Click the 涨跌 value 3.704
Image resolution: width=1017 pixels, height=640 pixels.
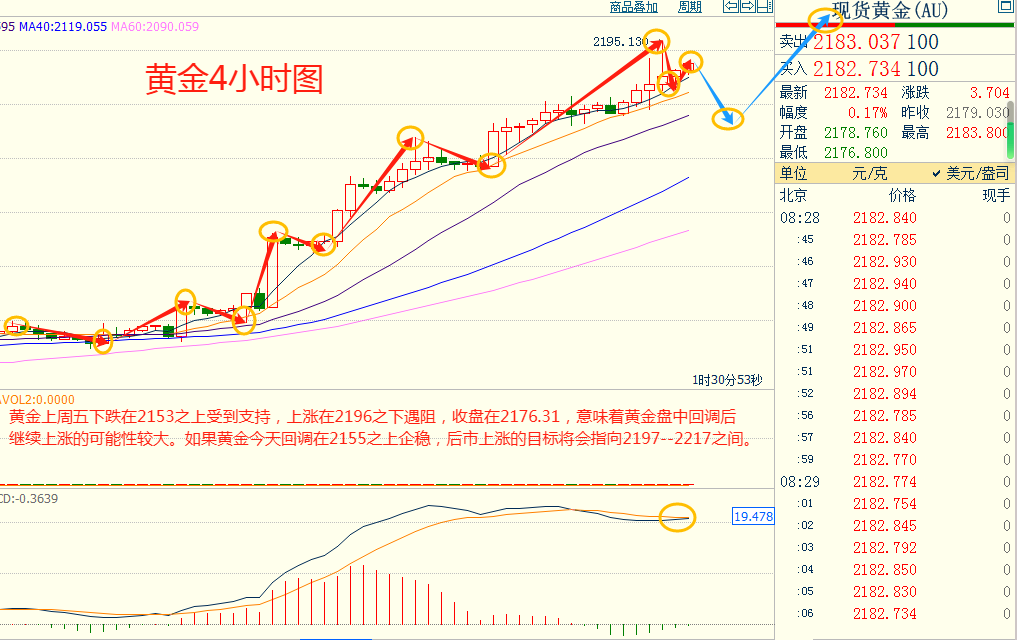tap(989, 93)
